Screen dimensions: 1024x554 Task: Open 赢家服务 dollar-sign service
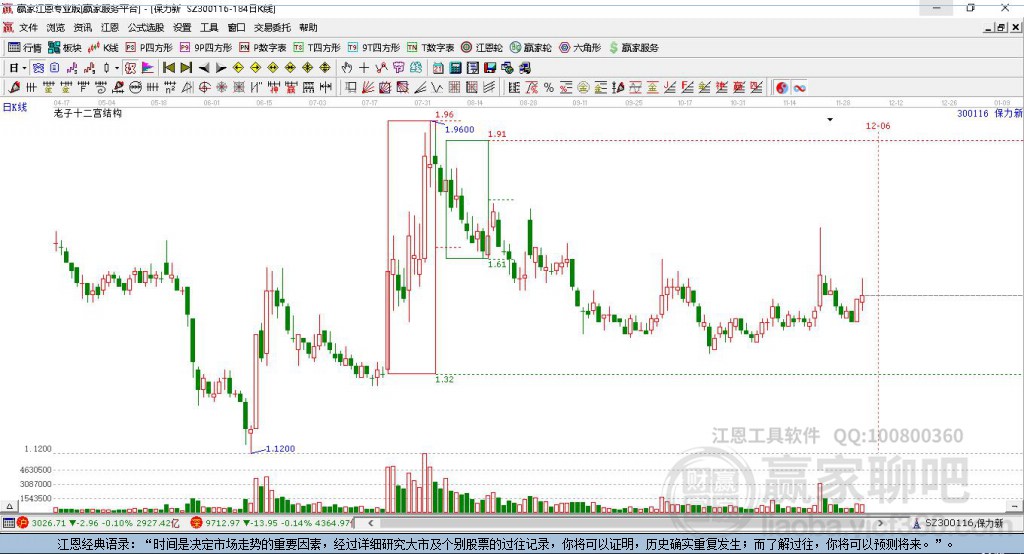634,48
